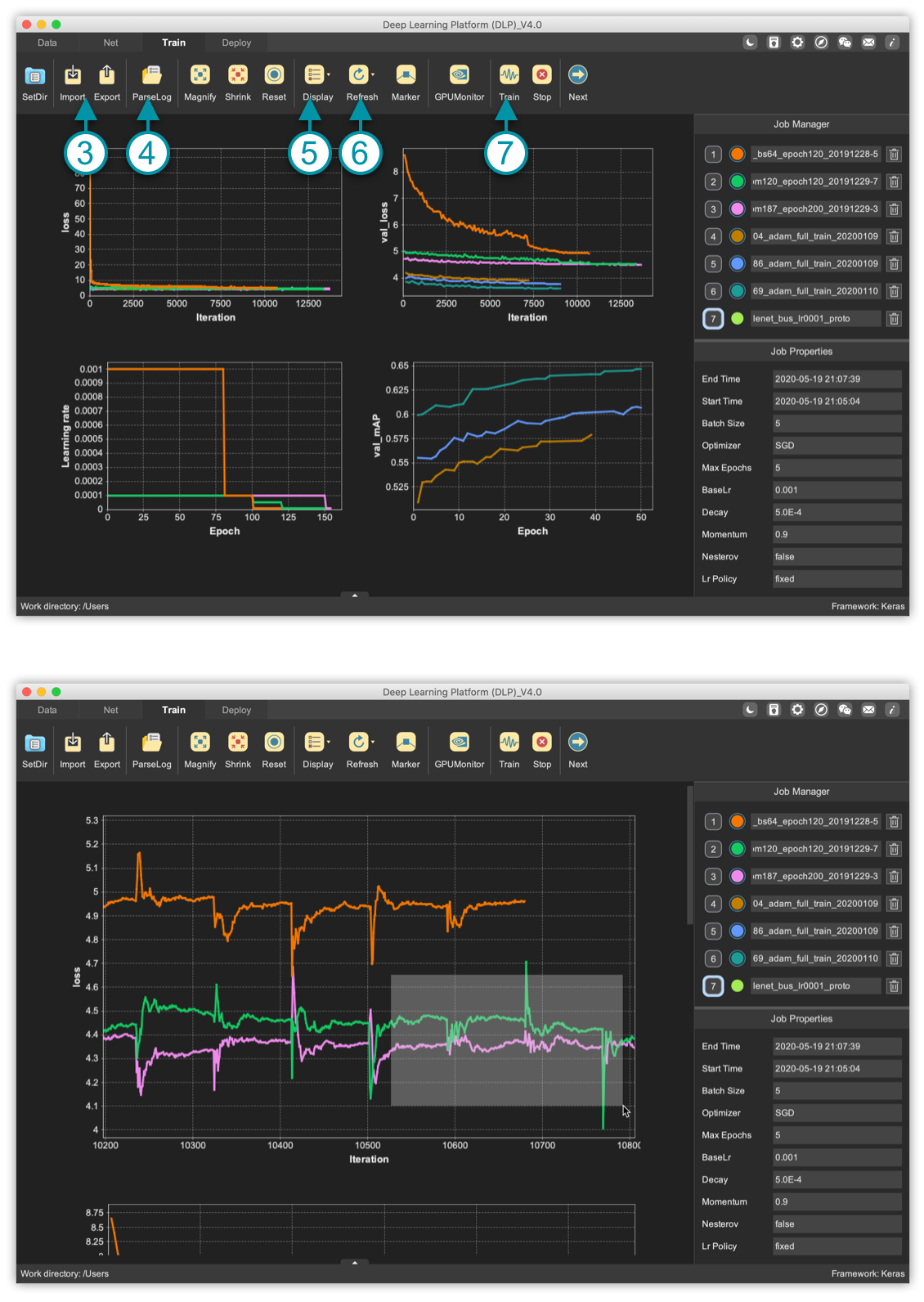Switch to the Net tab in lower window

110,710
